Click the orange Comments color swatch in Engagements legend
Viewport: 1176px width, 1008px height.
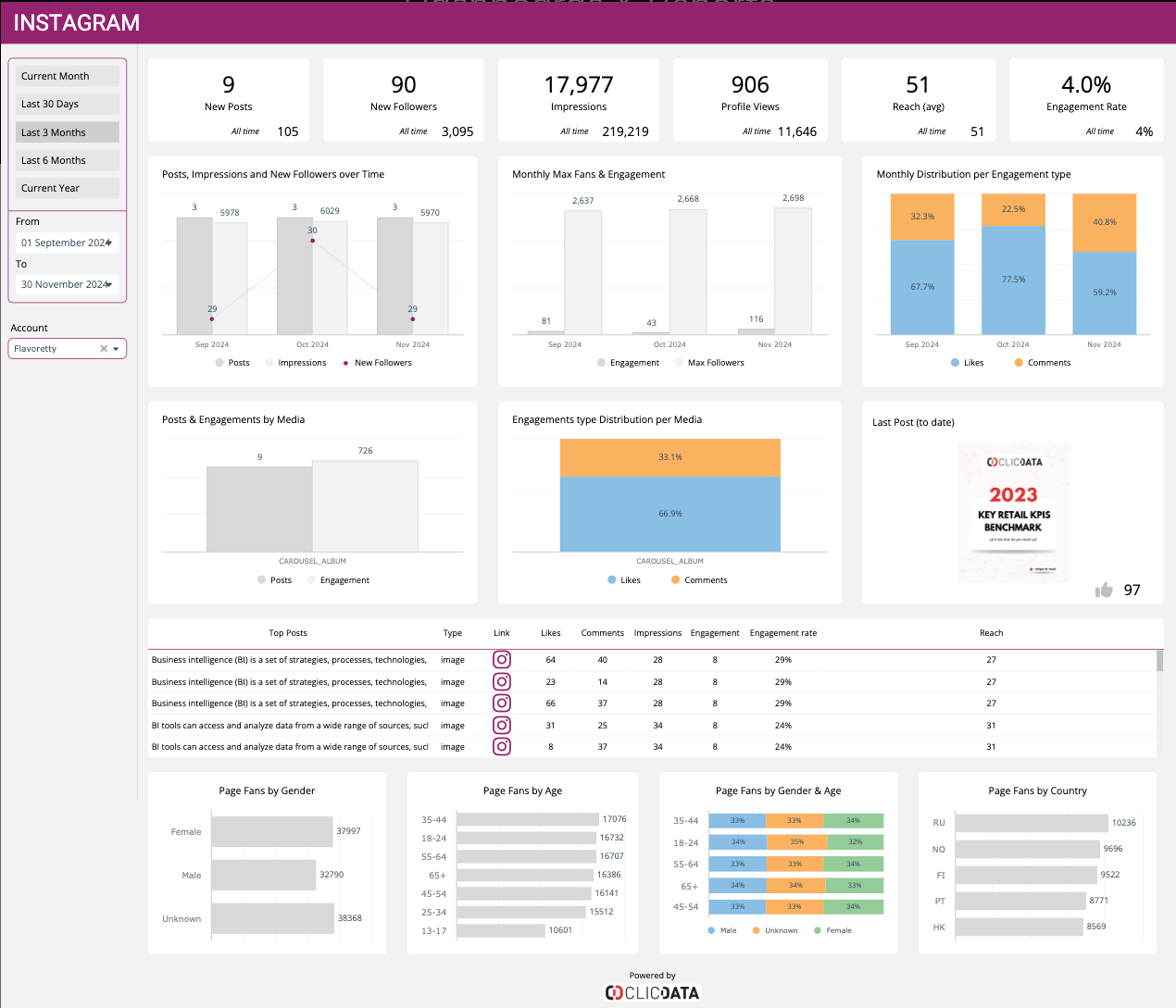pyautogui.click(x=675, y=579)
